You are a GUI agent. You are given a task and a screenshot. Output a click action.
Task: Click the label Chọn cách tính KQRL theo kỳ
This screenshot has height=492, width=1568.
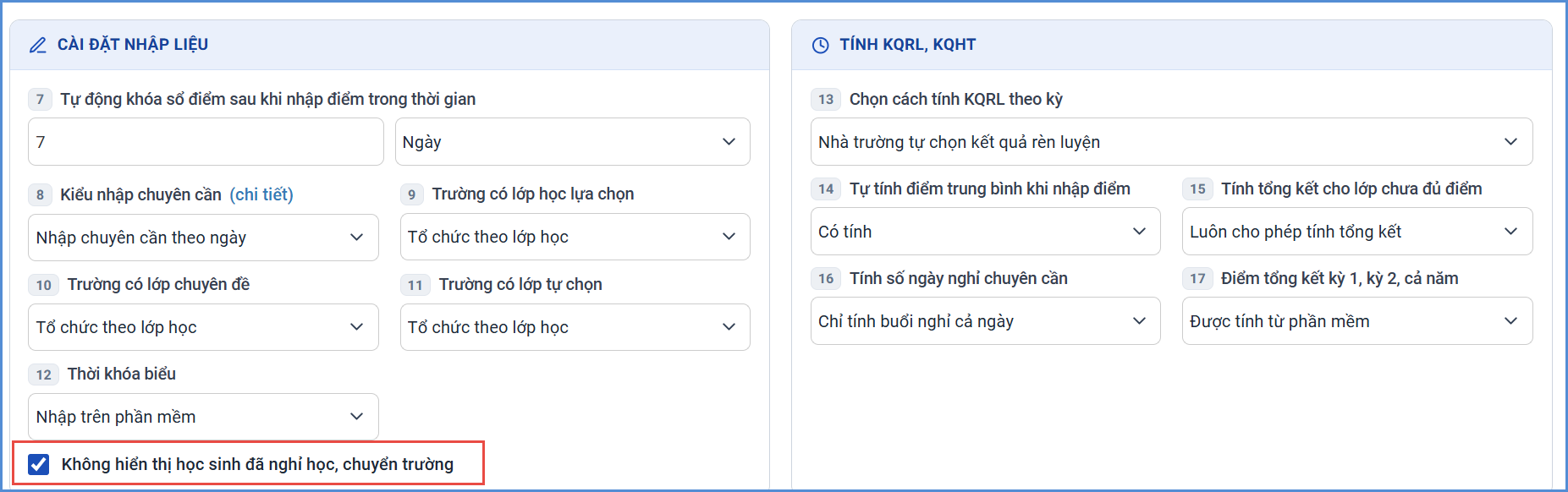(956, 99)
